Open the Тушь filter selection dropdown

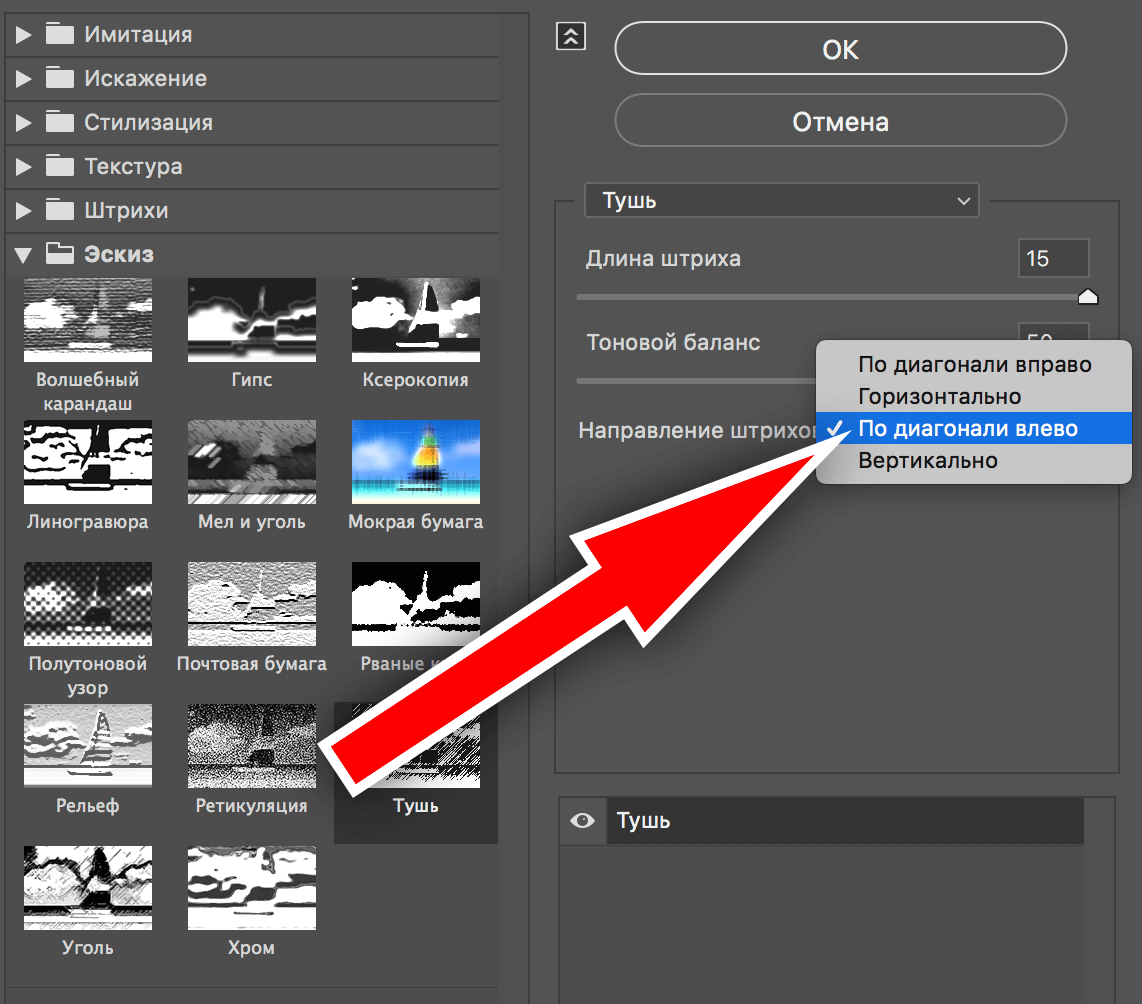pyautogui.click(x=781, y=201)
